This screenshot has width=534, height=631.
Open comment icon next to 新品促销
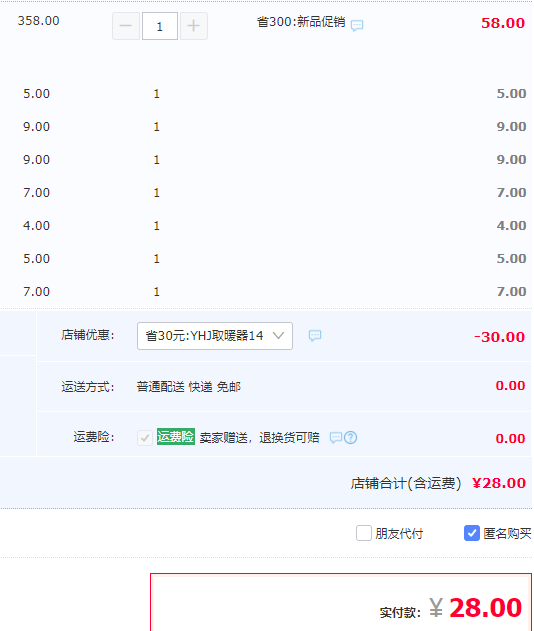point(357,26)
